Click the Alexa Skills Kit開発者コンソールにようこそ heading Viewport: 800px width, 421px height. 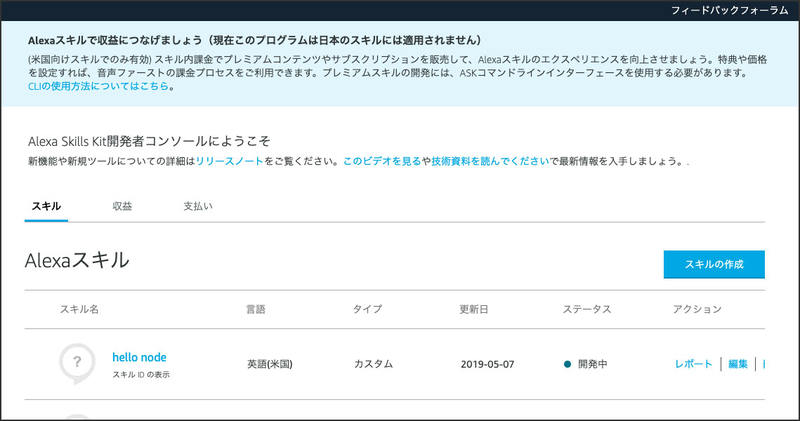149,141
